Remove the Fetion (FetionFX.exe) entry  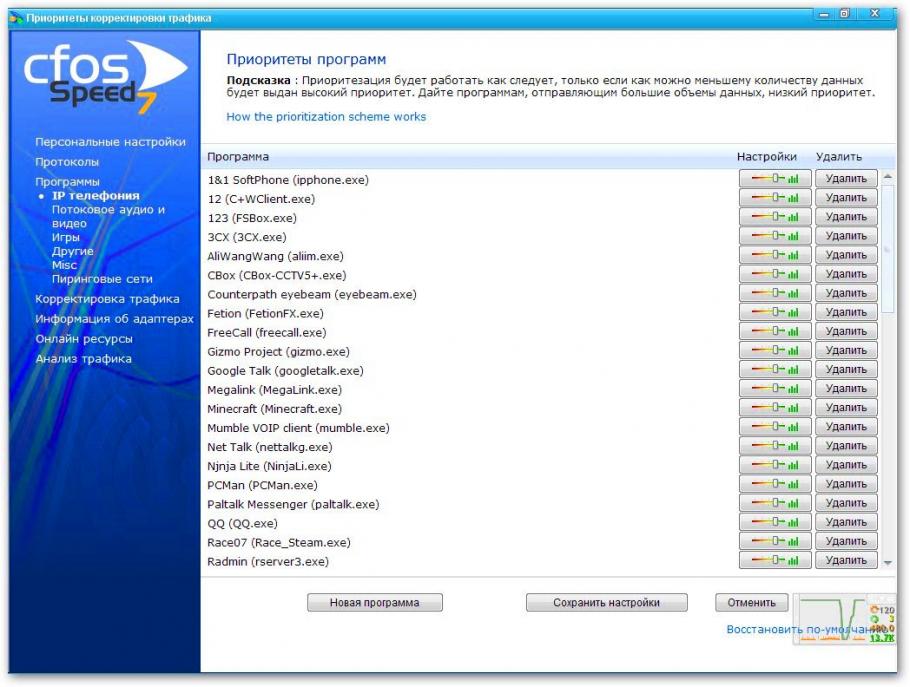[x=846, y=313]
